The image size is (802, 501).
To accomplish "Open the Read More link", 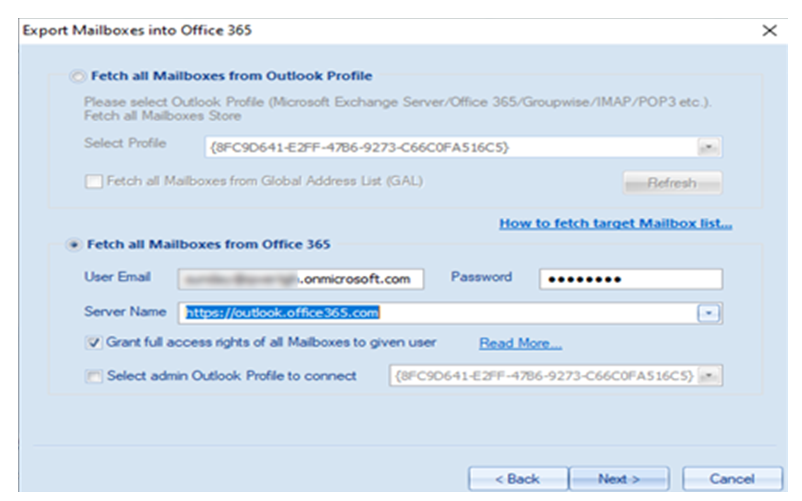I will pyautogui.click(x=520, y=343).
